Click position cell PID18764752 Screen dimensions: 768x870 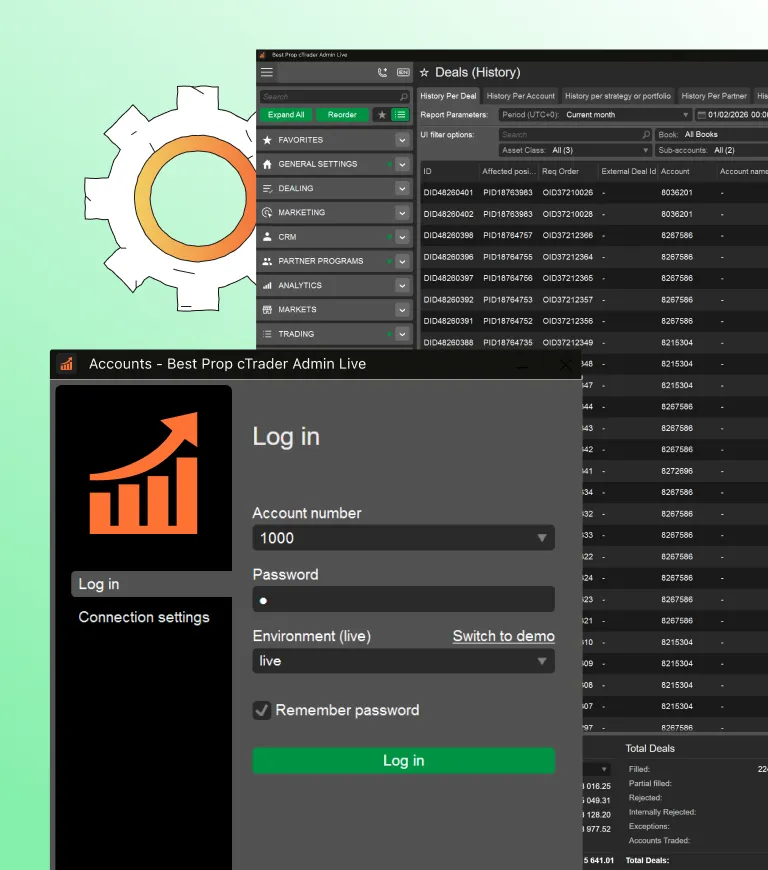coord(508,321)
